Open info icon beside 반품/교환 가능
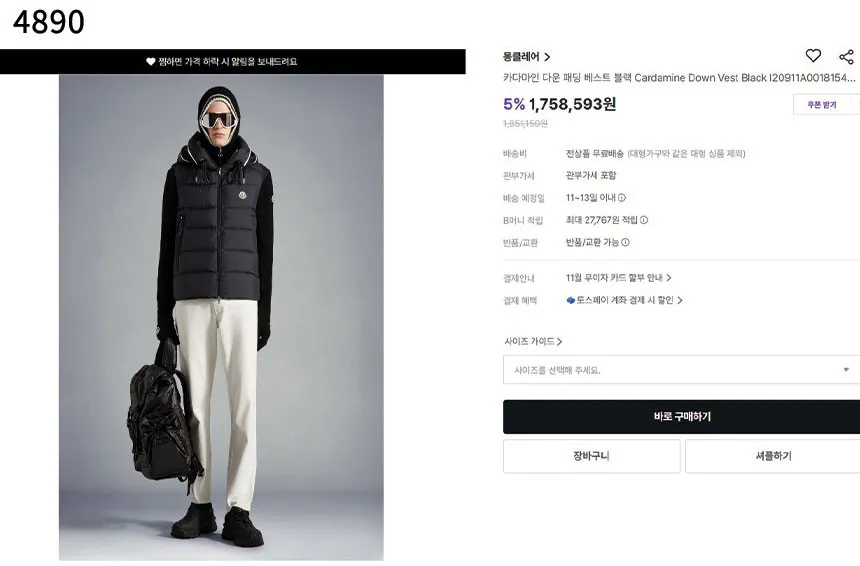The width and height of the screenshot is (860, 566). [625, 242]
